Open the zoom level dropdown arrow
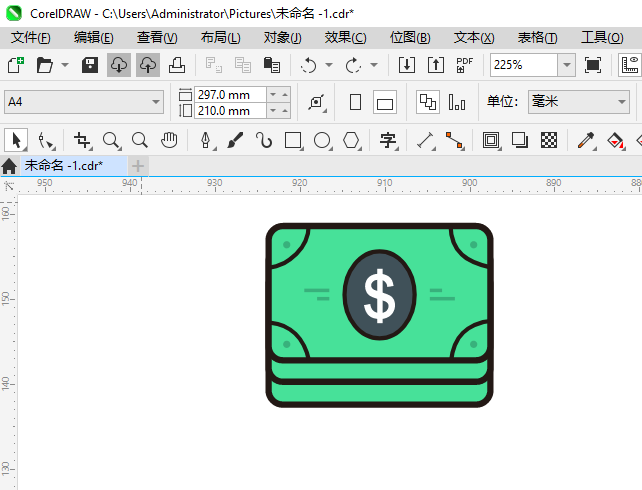The width and height of the screenshot is (642, 490). [x=567, y=65]
